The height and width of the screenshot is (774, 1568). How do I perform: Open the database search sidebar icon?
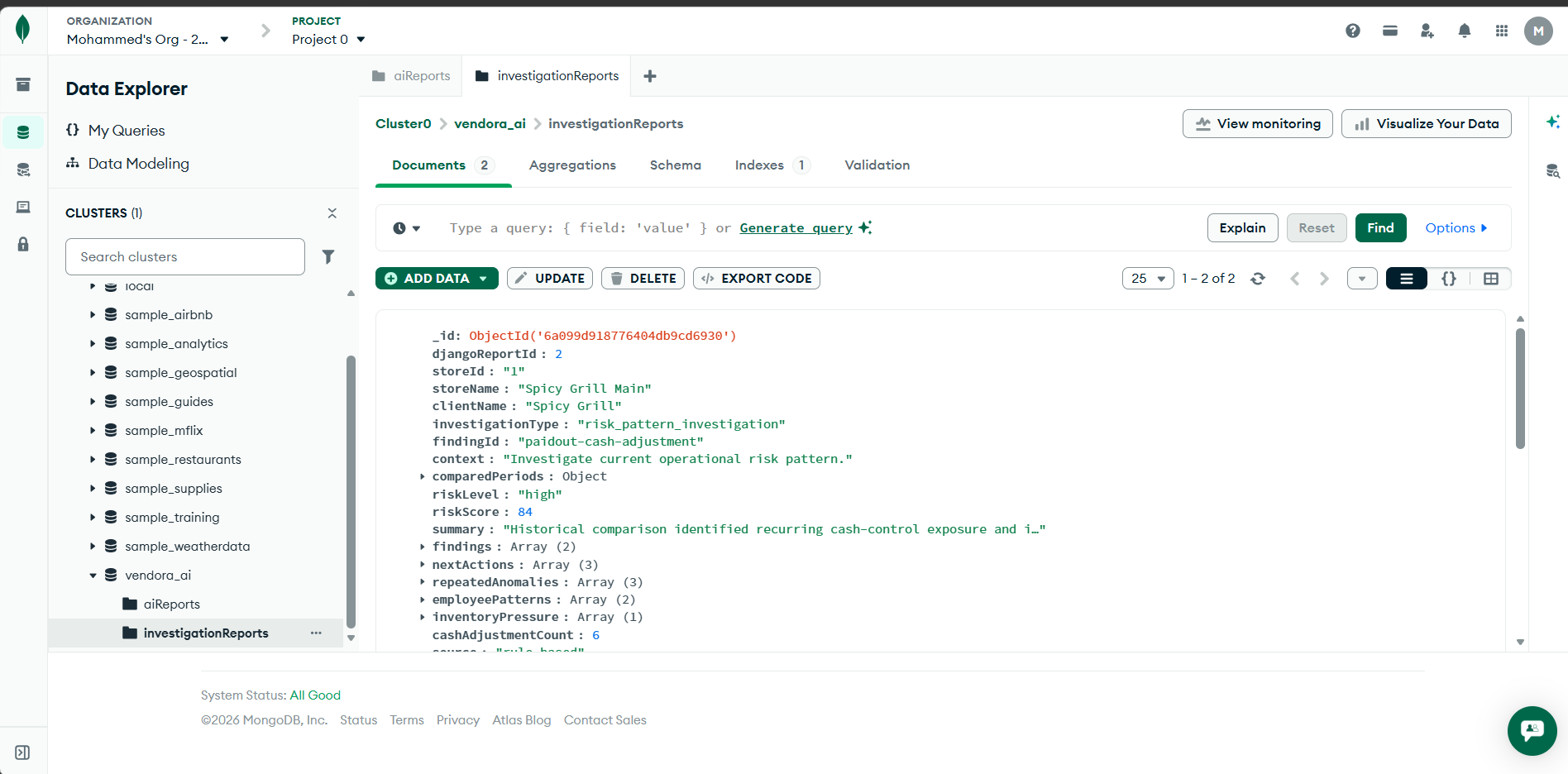[23, 170]
